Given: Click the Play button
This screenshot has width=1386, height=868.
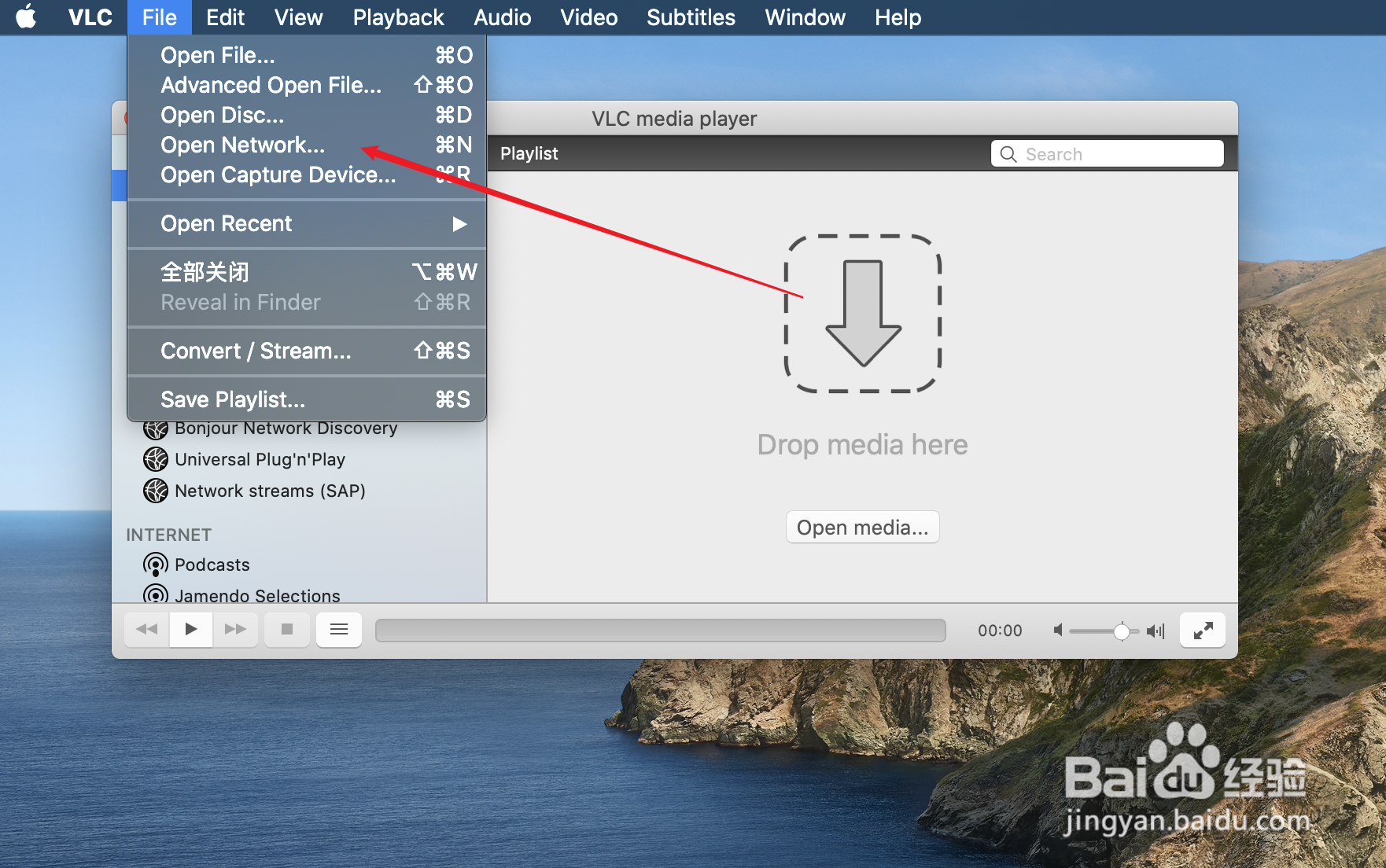Looking at the screenshot, I should pos(191,629).
